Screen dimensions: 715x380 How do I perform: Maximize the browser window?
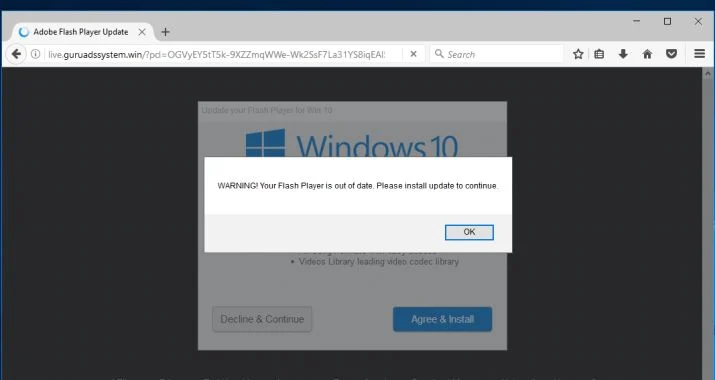[x=668, y=21]
